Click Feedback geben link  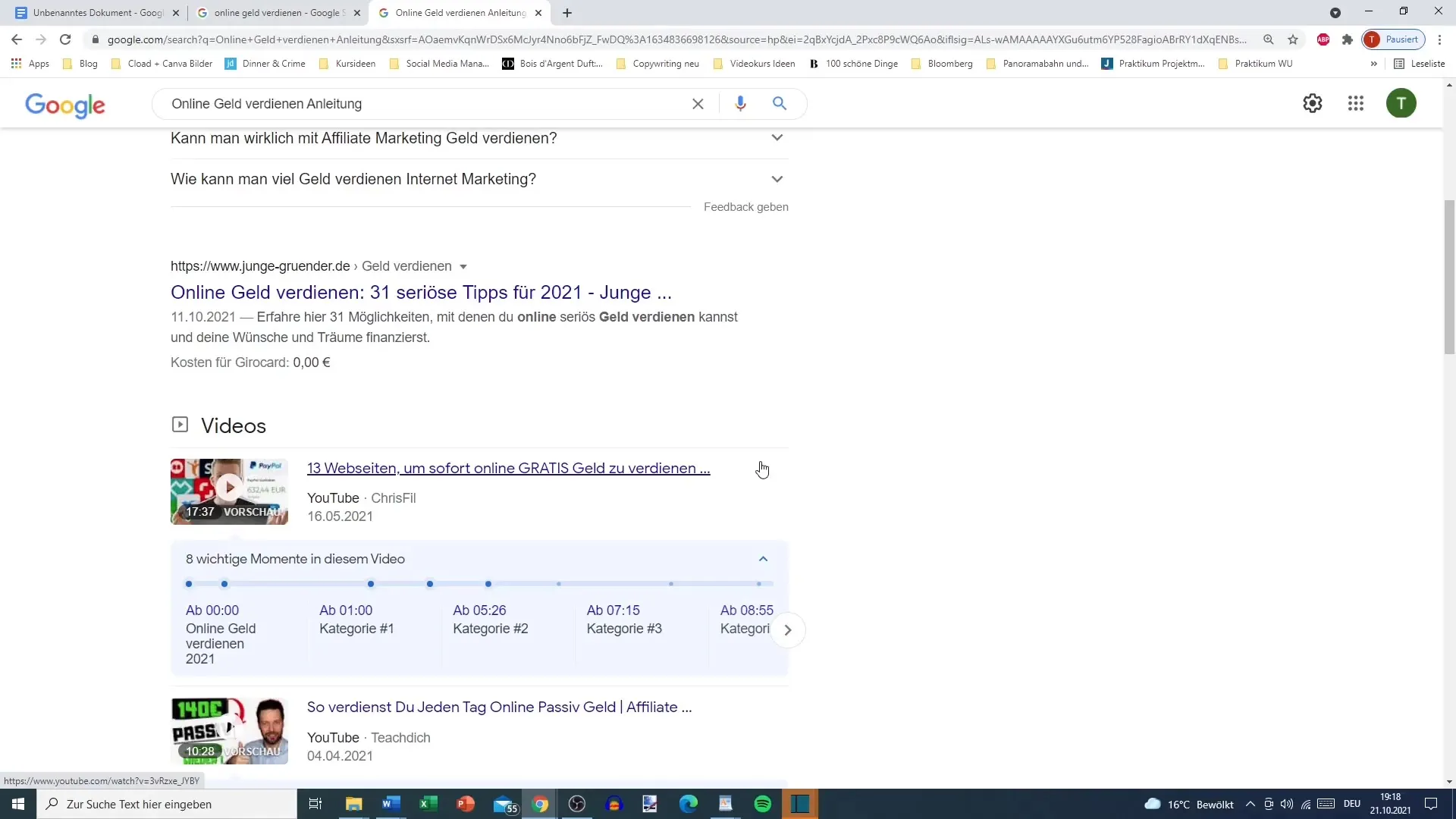[746, 207]
